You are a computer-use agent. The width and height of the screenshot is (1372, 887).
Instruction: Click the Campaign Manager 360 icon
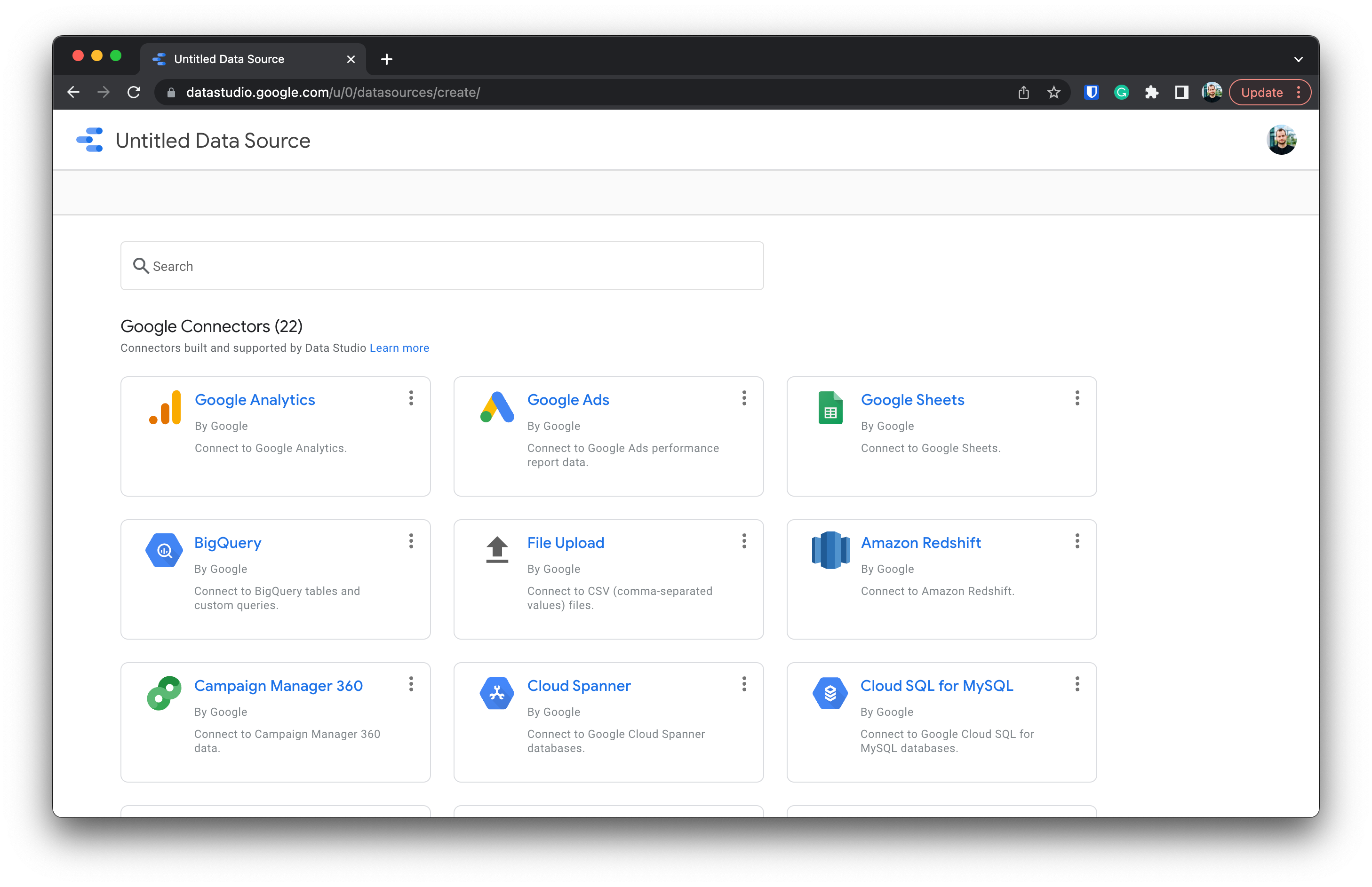(x=164, y=693)
